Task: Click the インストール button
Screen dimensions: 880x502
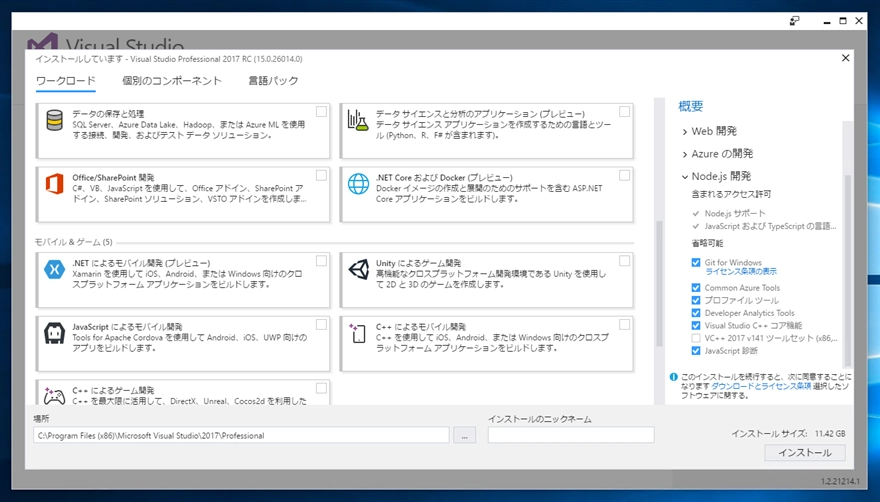Action: pos(805,453)
